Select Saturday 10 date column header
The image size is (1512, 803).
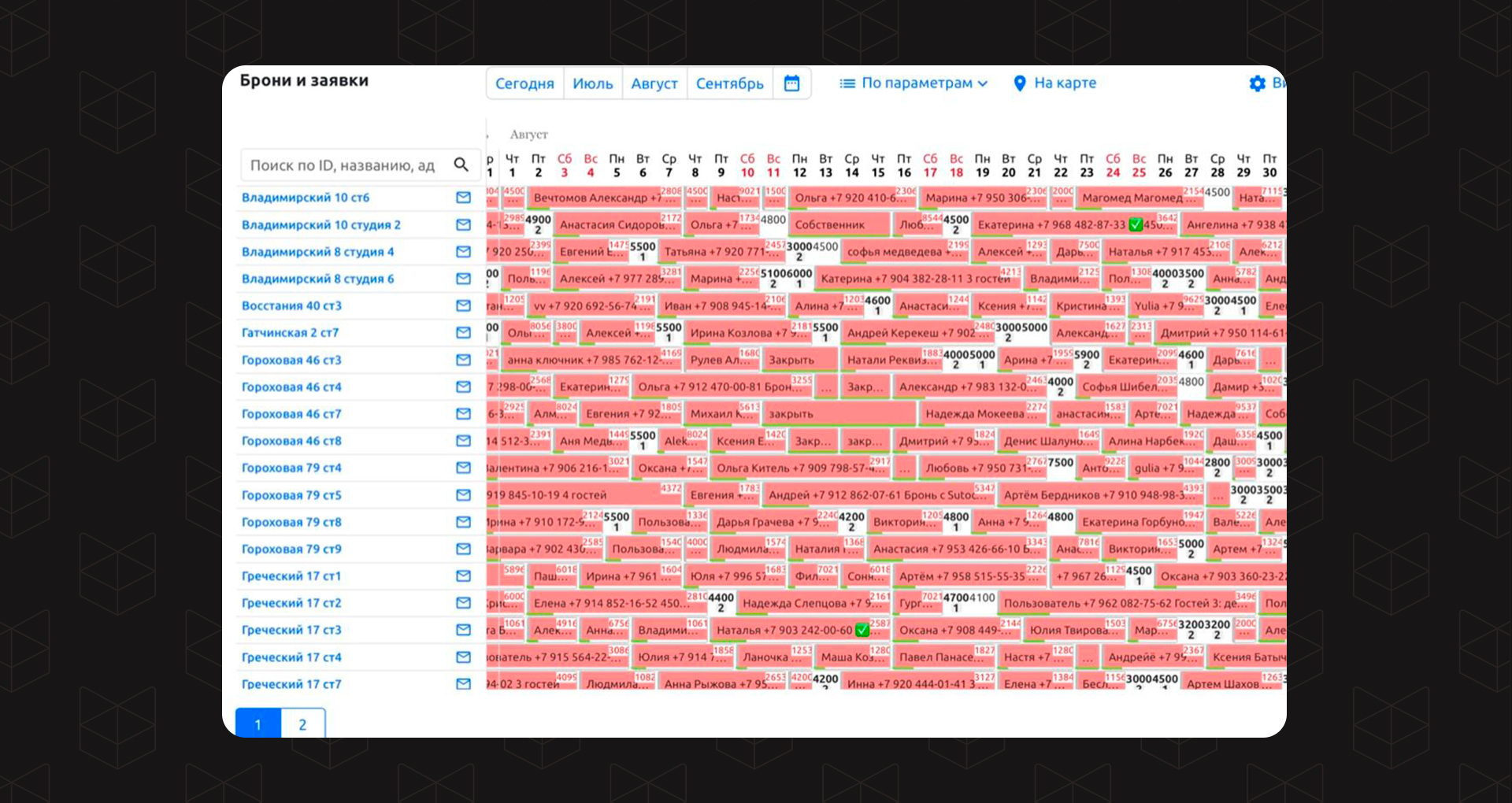747,165
